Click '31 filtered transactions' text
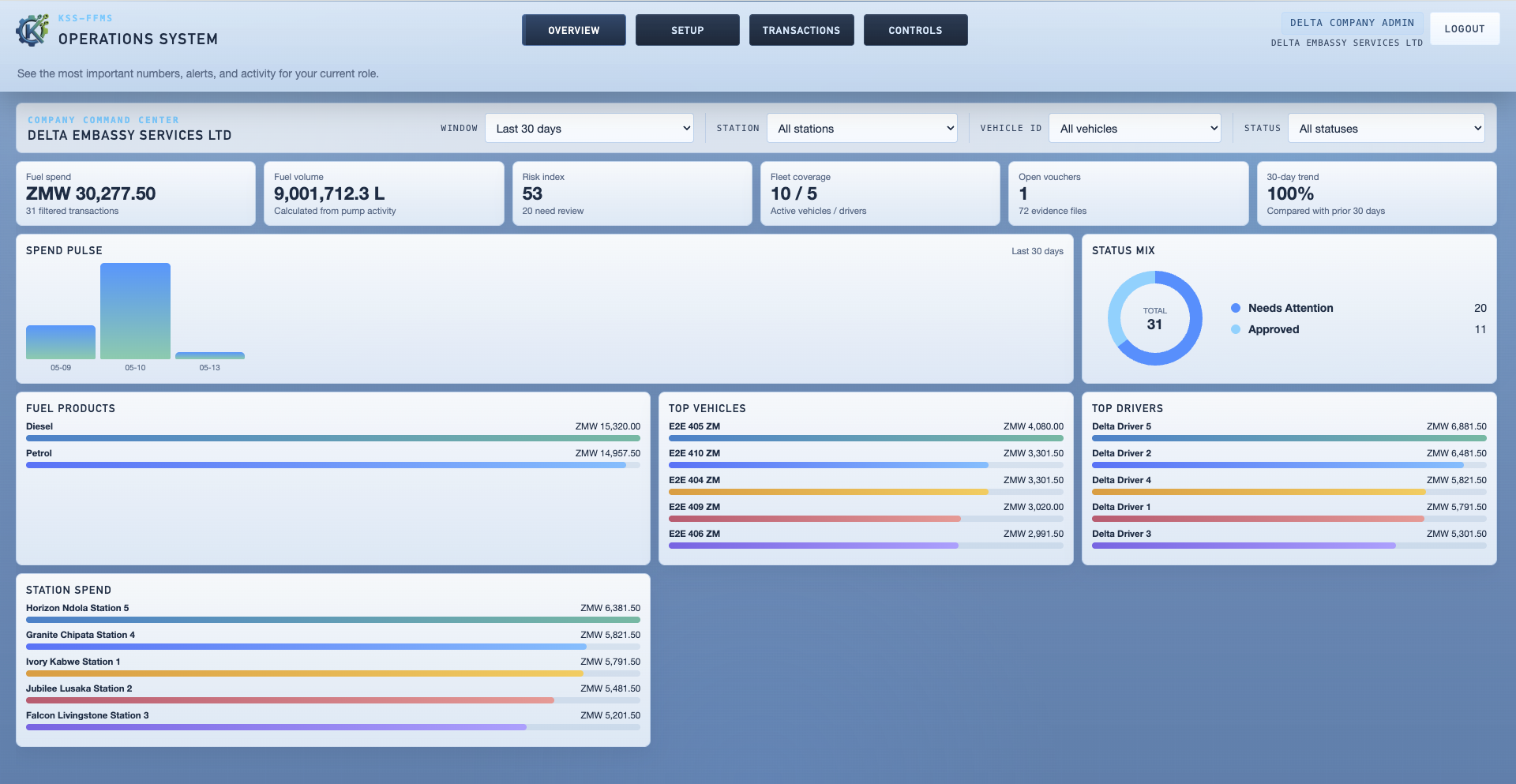 coord(72,211)
